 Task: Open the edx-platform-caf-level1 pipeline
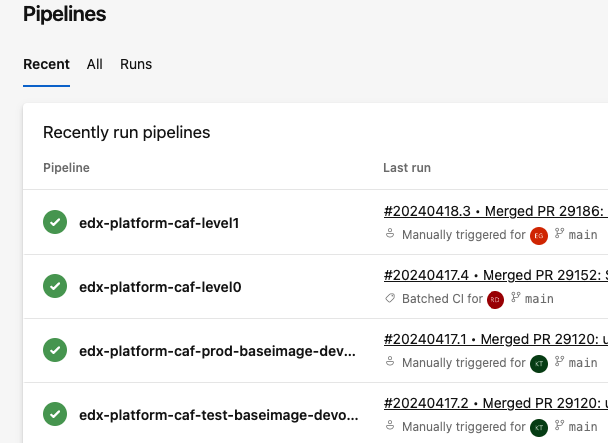[x=159, y=223]
